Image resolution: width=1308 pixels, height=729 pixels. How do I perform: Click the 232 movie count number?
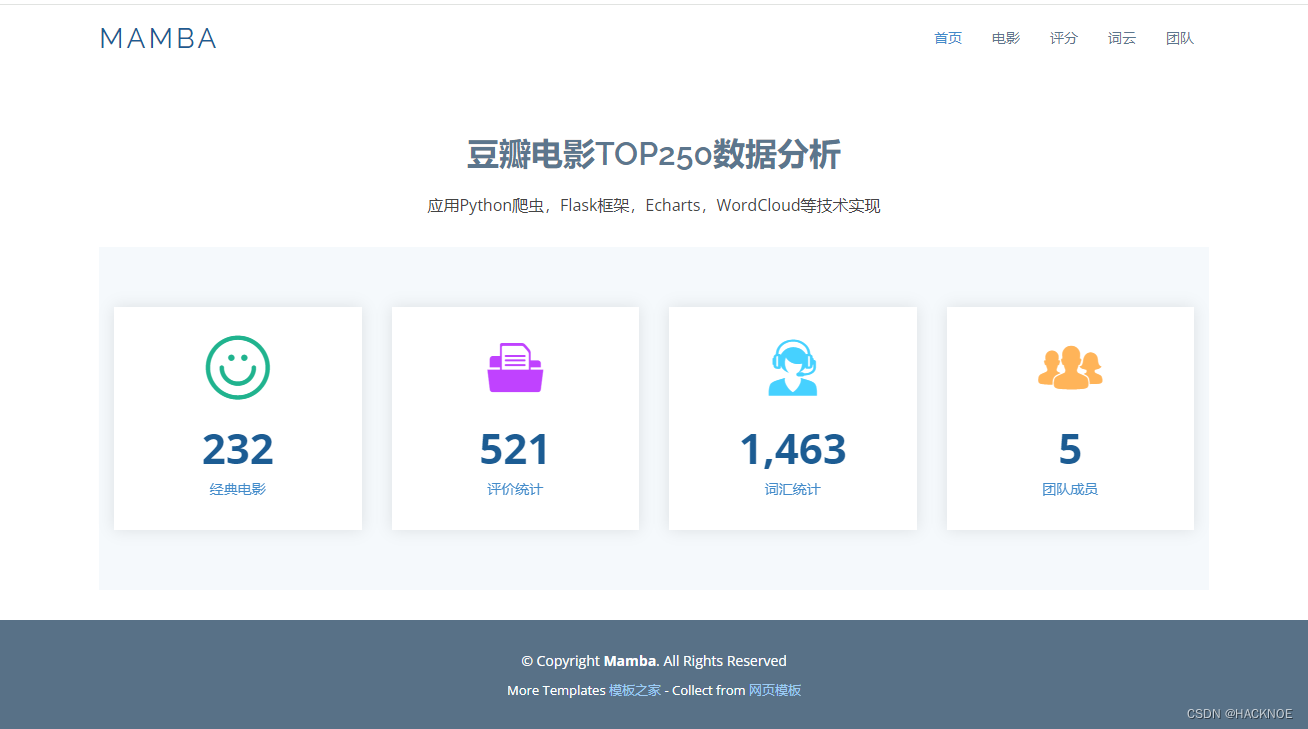coord(238,449)
